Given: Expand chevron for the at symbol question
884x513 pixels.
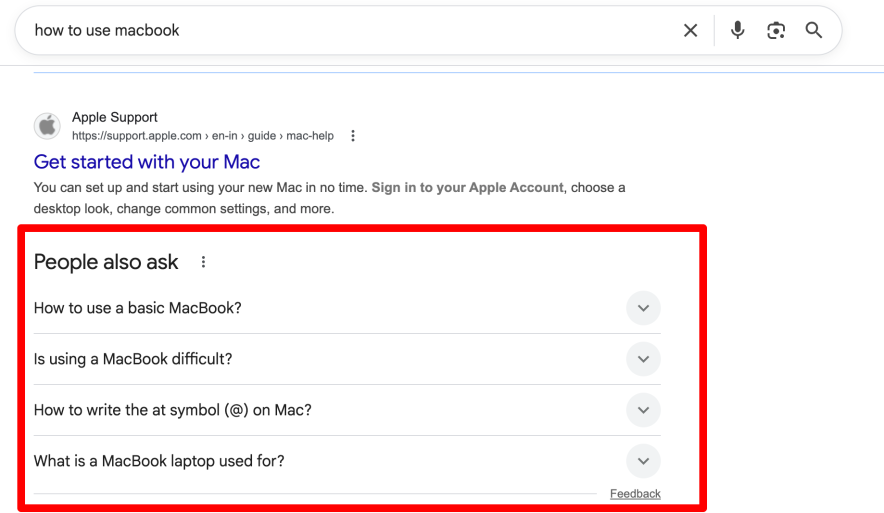Looking at the screenshot, I should 643,410.
